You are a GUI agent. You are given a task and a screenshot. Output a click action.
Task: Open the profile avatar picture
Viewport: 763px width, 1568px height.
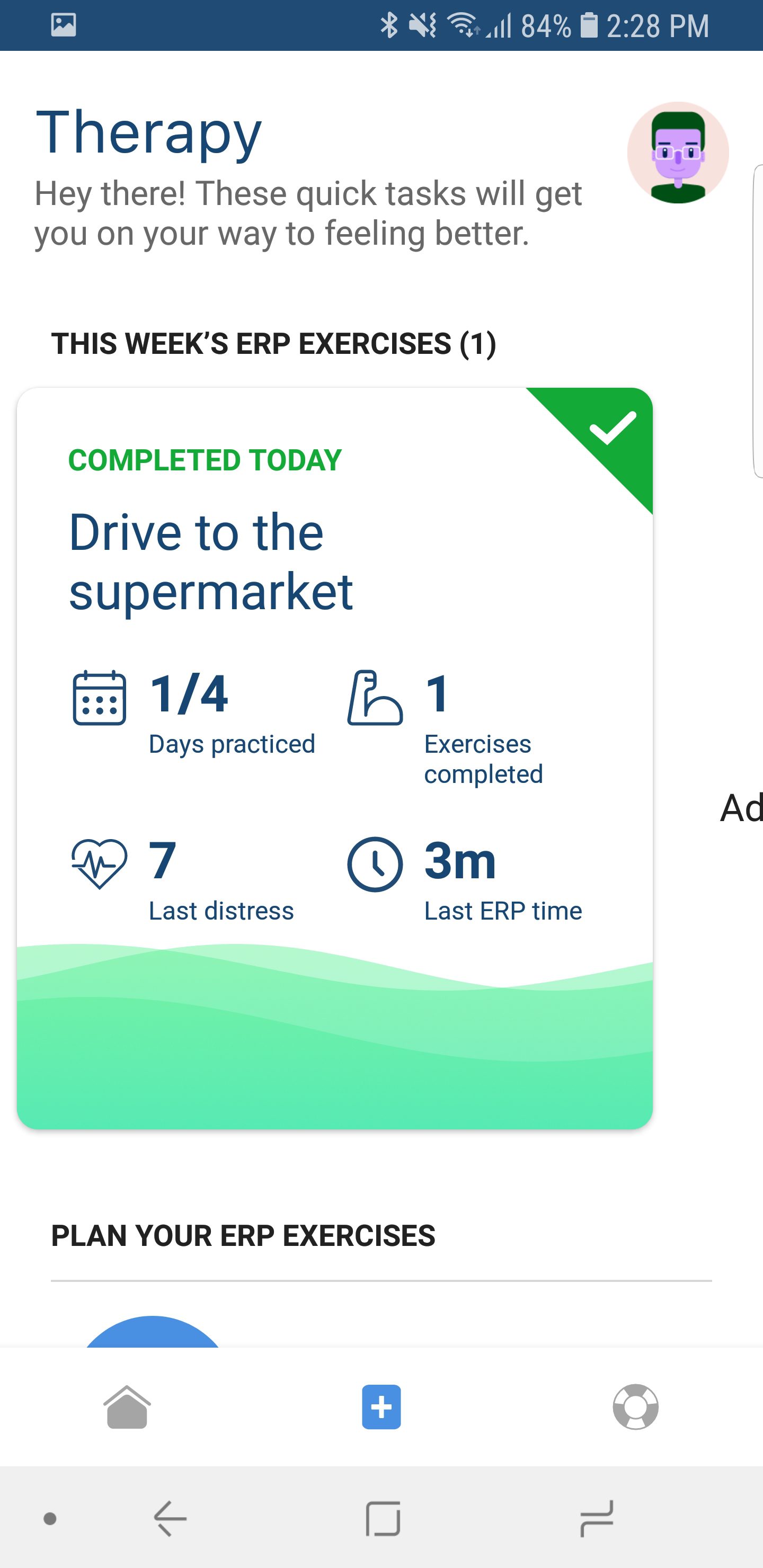[x=678, y=152]
